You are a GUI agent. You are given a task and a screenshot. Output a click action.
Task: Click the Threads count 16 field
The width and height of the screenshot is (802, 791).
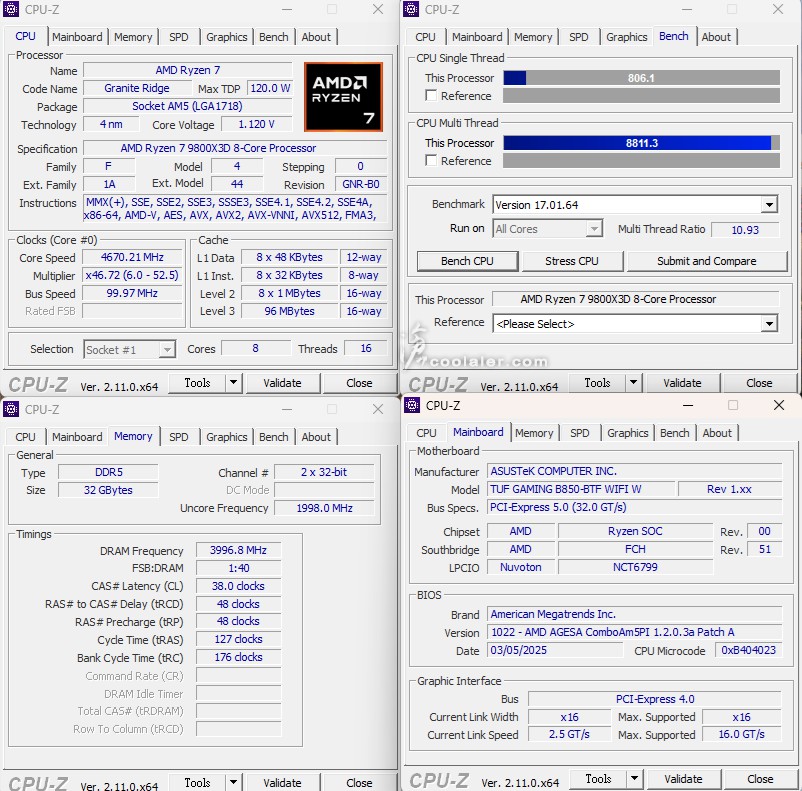coord(366,348)
